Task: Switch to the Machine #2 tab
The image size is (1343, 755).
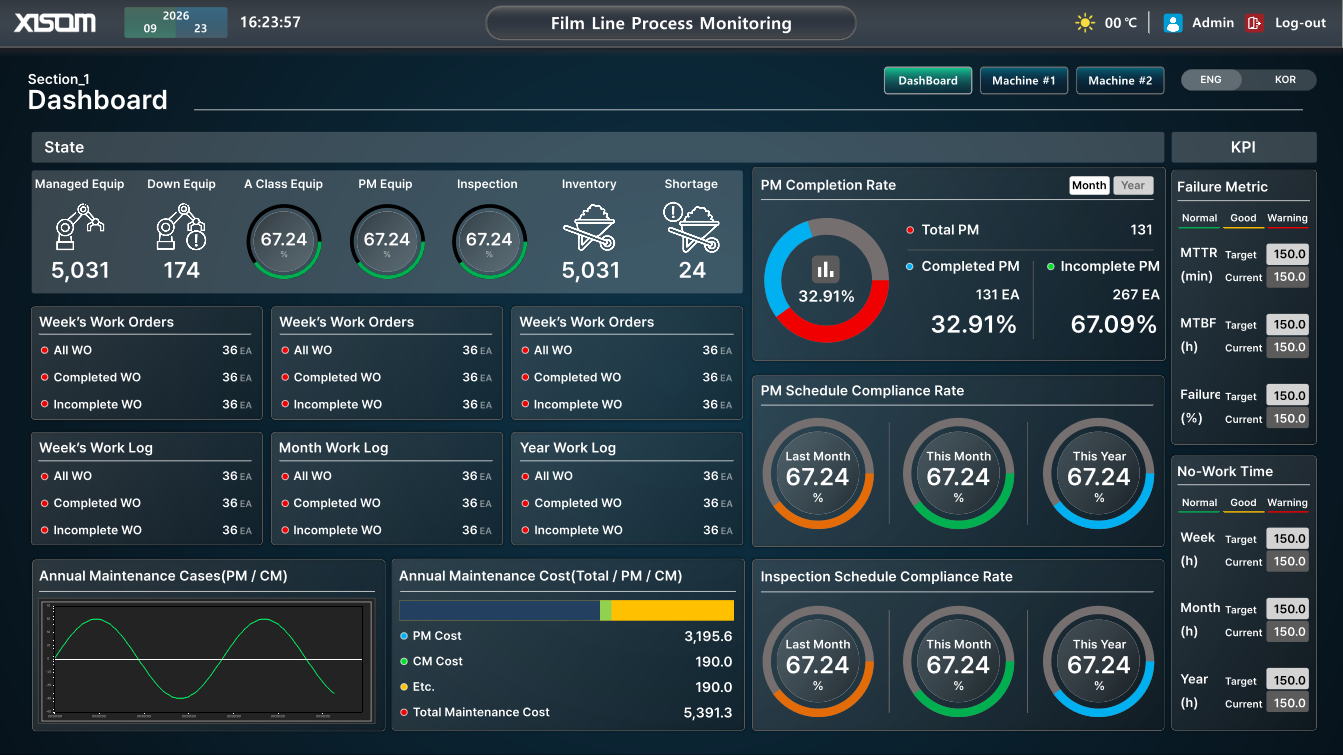Action: click(x=1120, y=80)
